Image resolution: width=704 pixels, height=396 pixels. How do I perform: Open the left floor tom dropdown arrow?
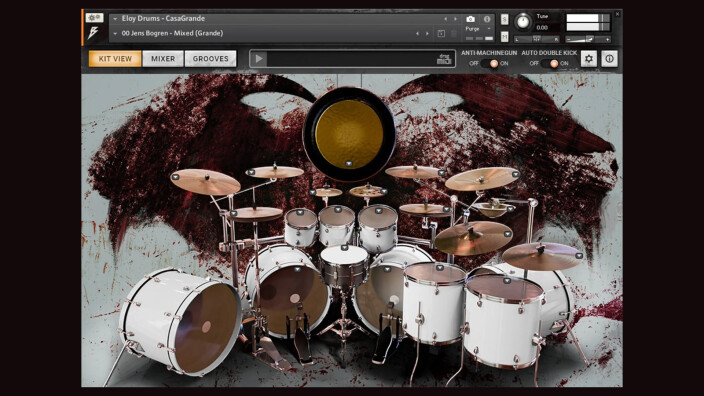[440, 268]
